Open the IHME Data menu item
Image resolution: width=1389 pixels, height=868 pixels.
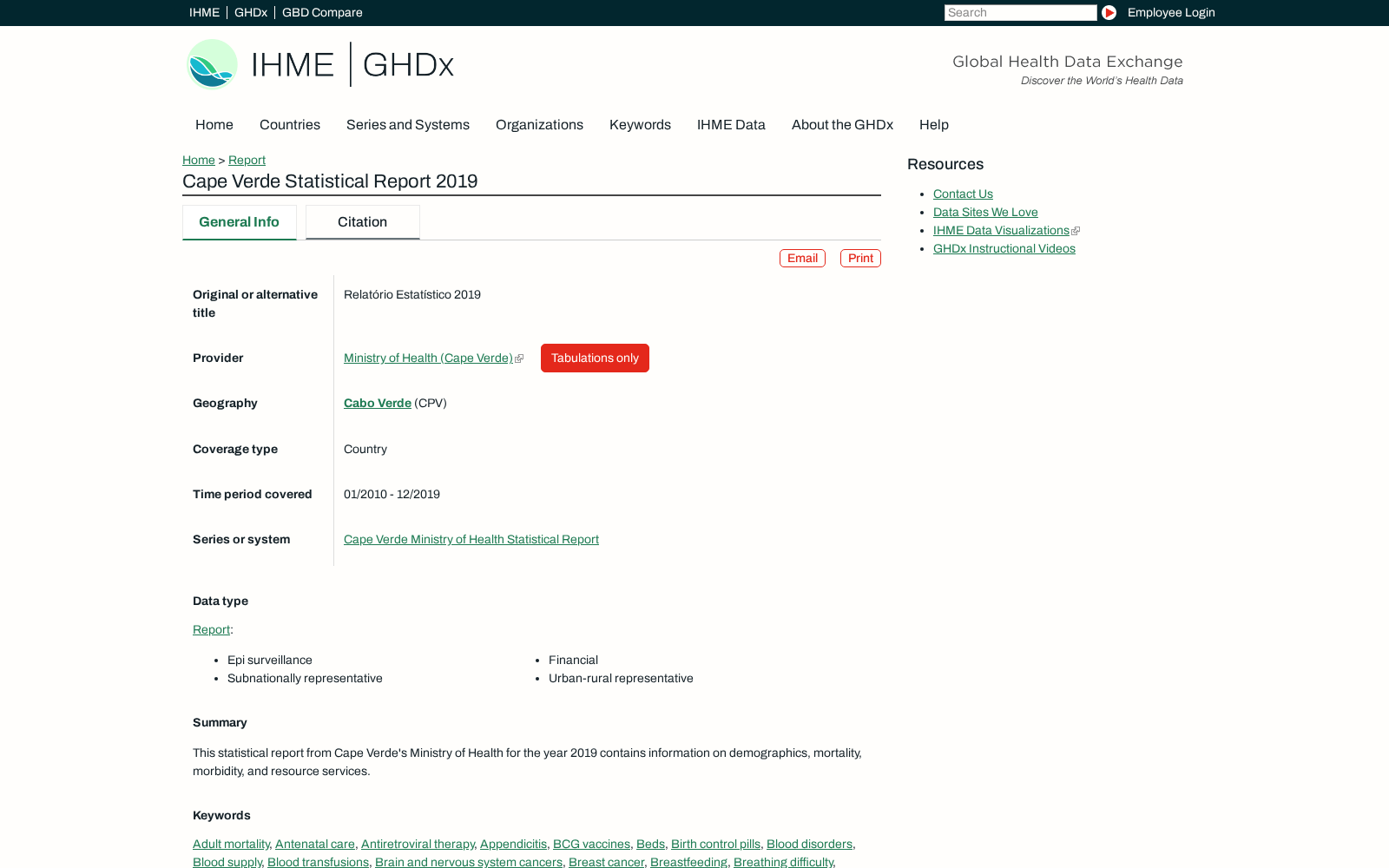tap(731, 124)
